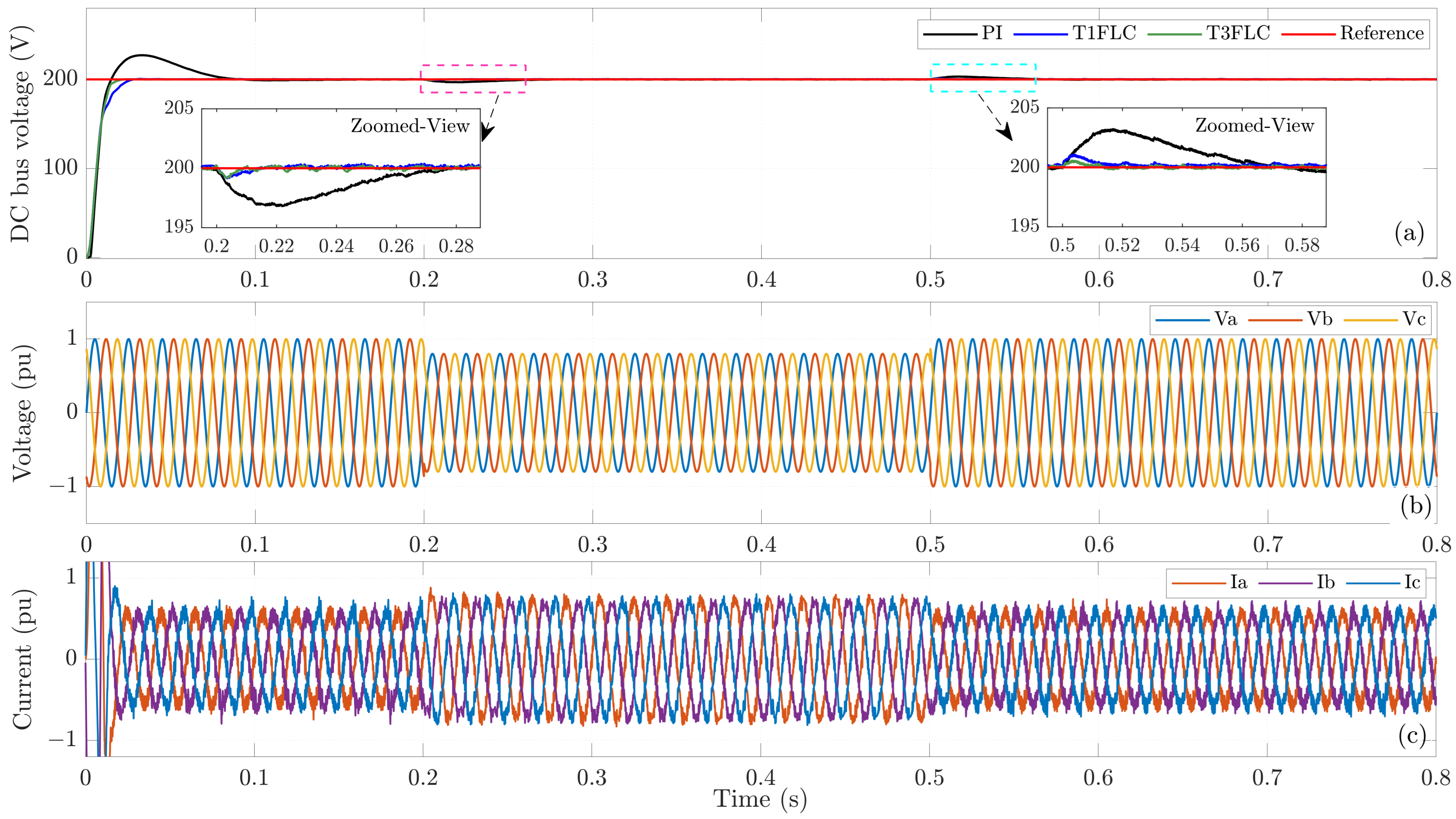The image size is (1456, 819).
Task: Click the Reference legend label
Action: 1382,33
